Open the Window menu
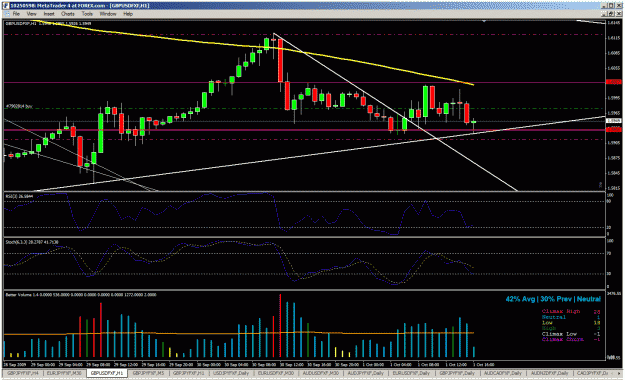 click(108, 14)
